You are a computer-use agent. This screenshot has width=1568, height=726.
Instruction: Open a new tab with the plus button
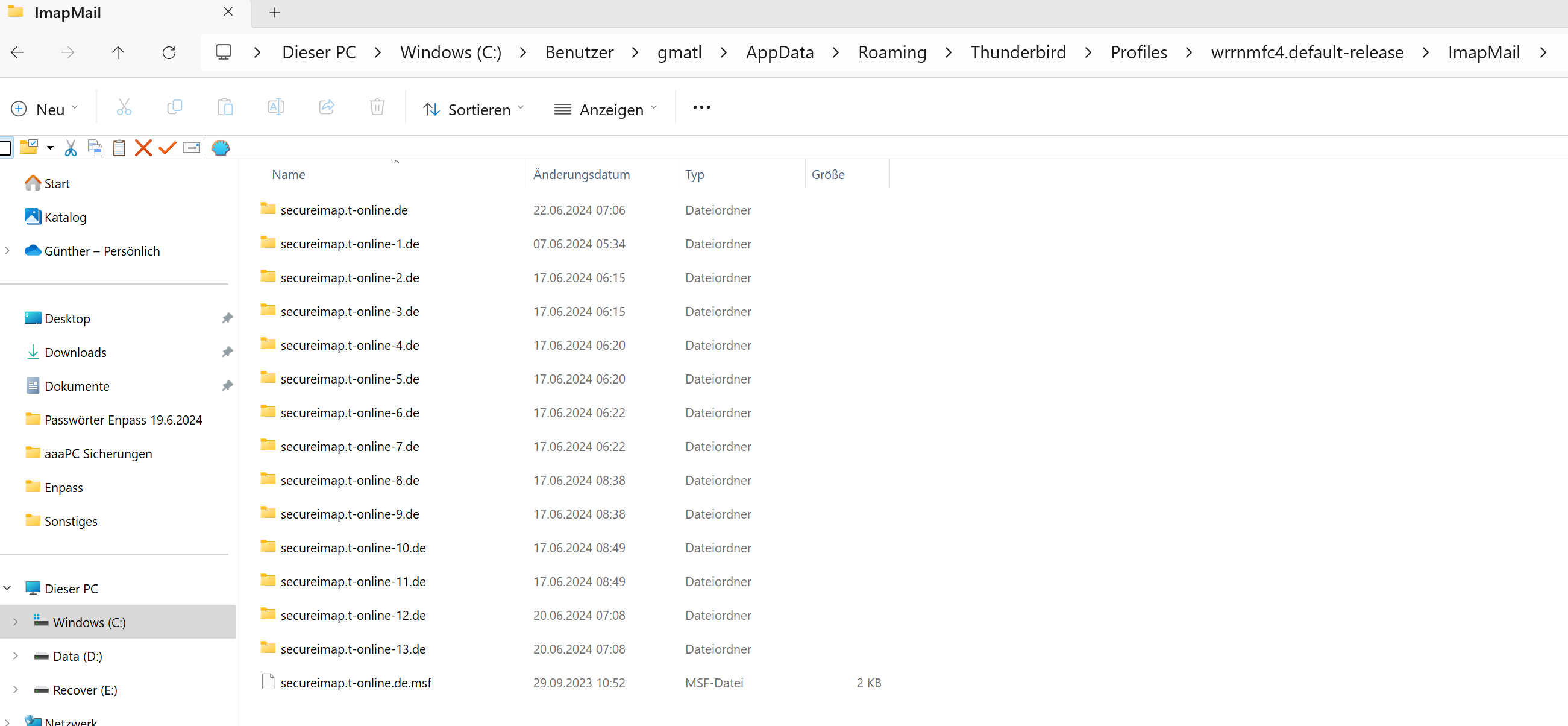click(x=275, y=12)
